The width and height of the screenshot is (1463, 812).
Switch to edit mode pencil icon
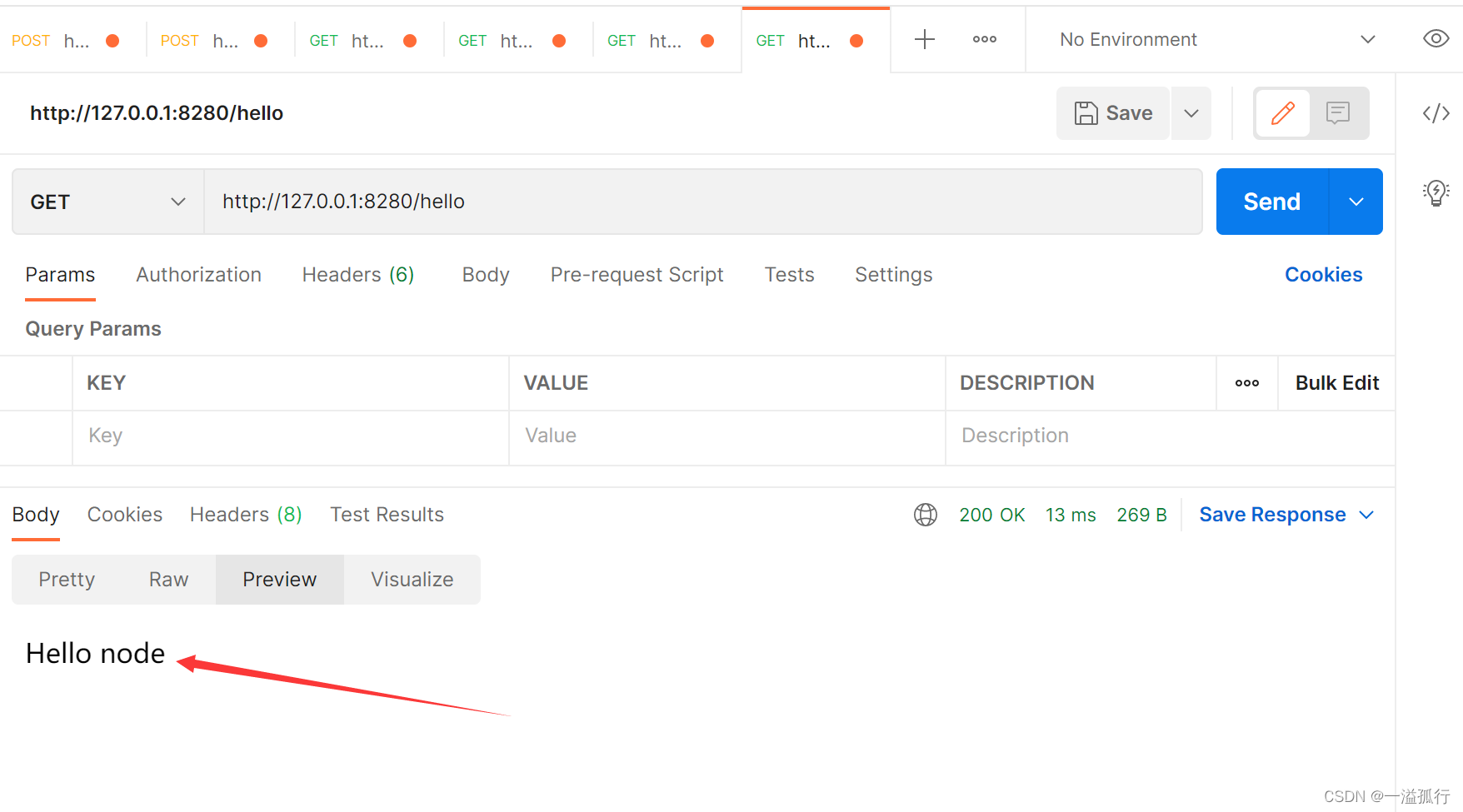pyautogui.click(x=1283, y=112)
